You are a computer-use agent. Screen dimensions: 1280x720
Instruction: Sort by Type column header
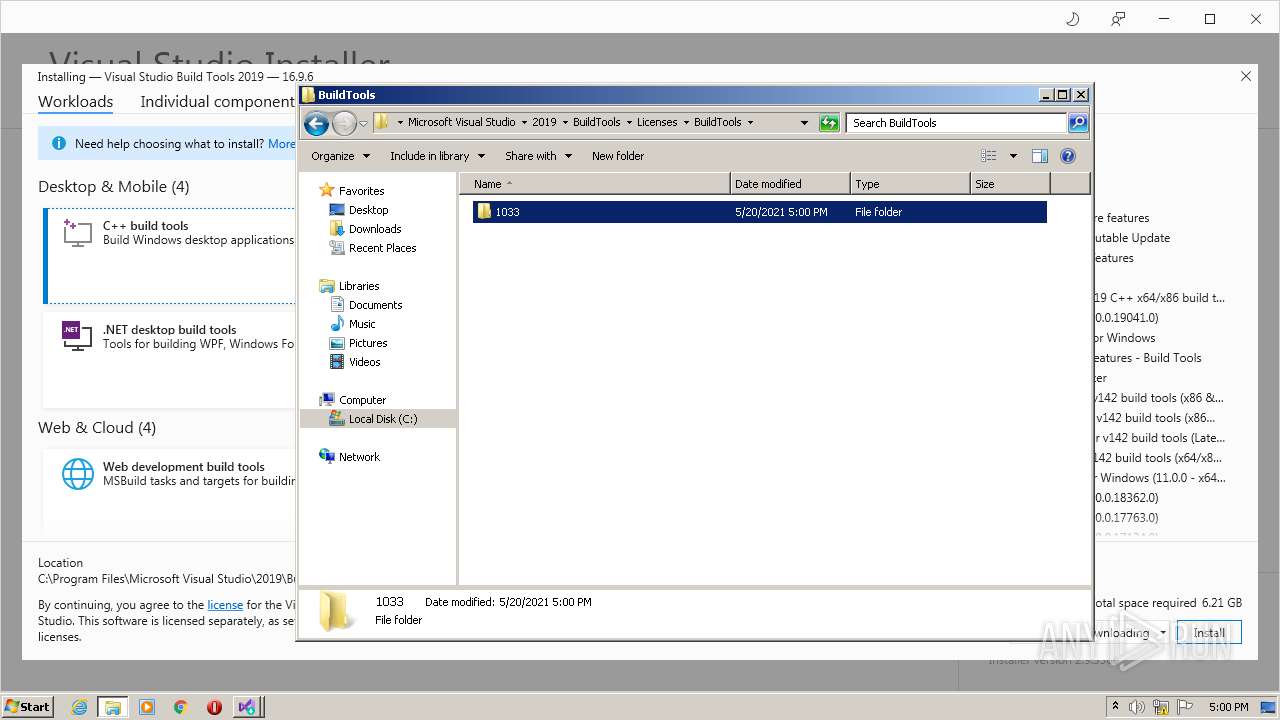tap(910, 184)
